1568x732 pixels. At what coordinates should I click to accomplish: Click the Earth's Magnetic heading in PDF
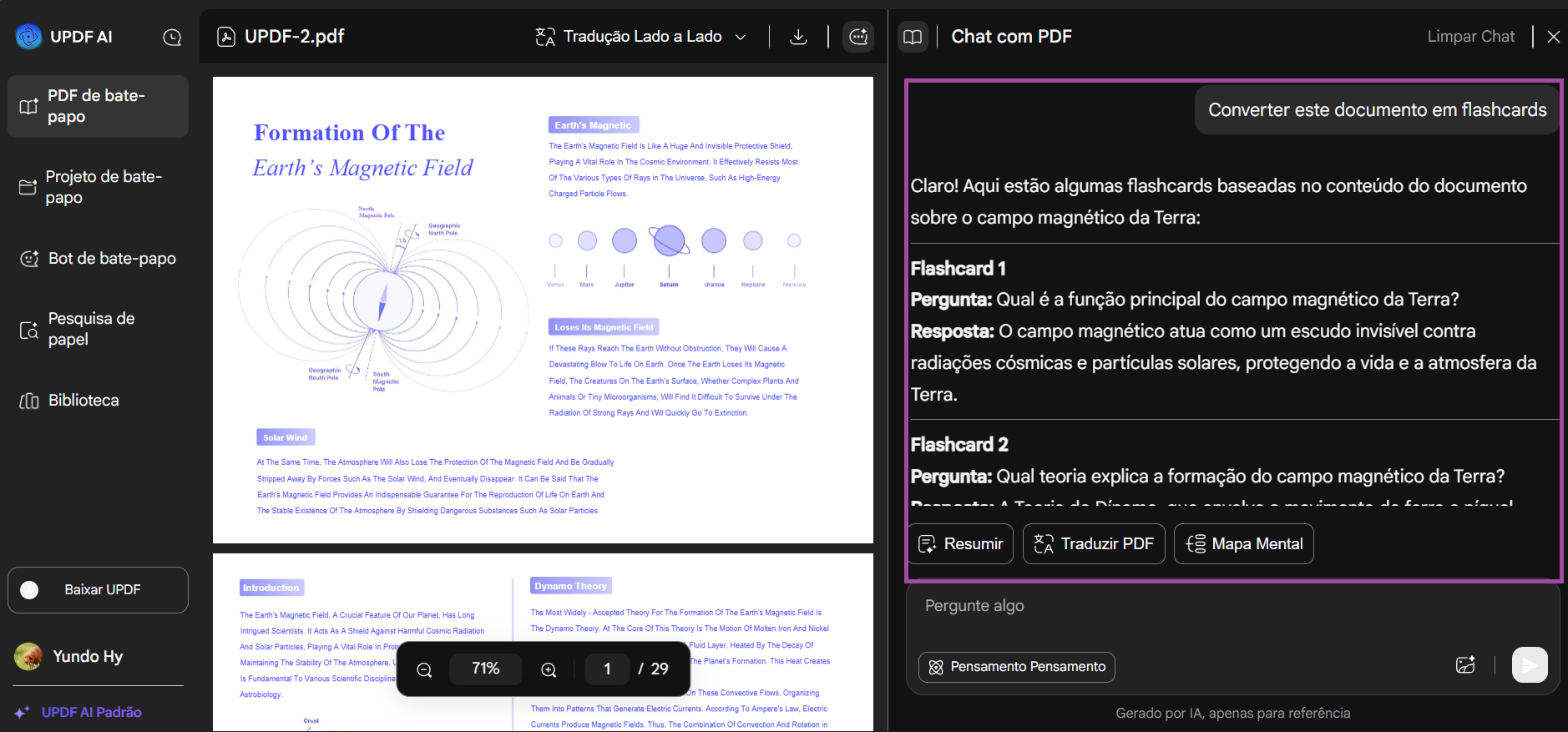(594, 125)
